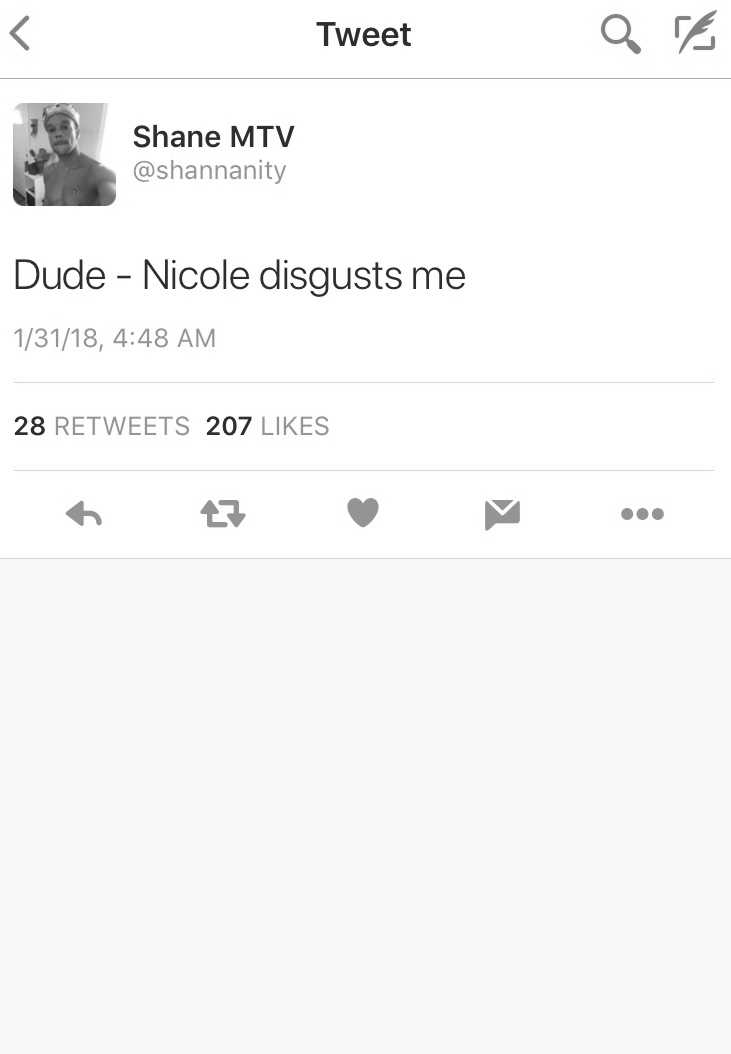Click the number 28 retweet count
731x1054 pixels.
click(x=30, y=426)
